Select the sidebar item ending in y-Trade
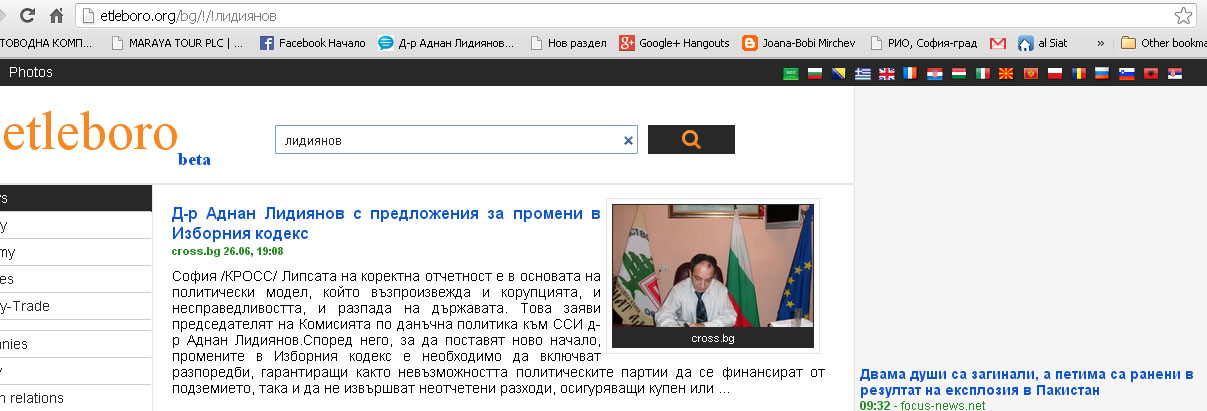This screenshot has height=411, width=1207. (x=76, y=306)
